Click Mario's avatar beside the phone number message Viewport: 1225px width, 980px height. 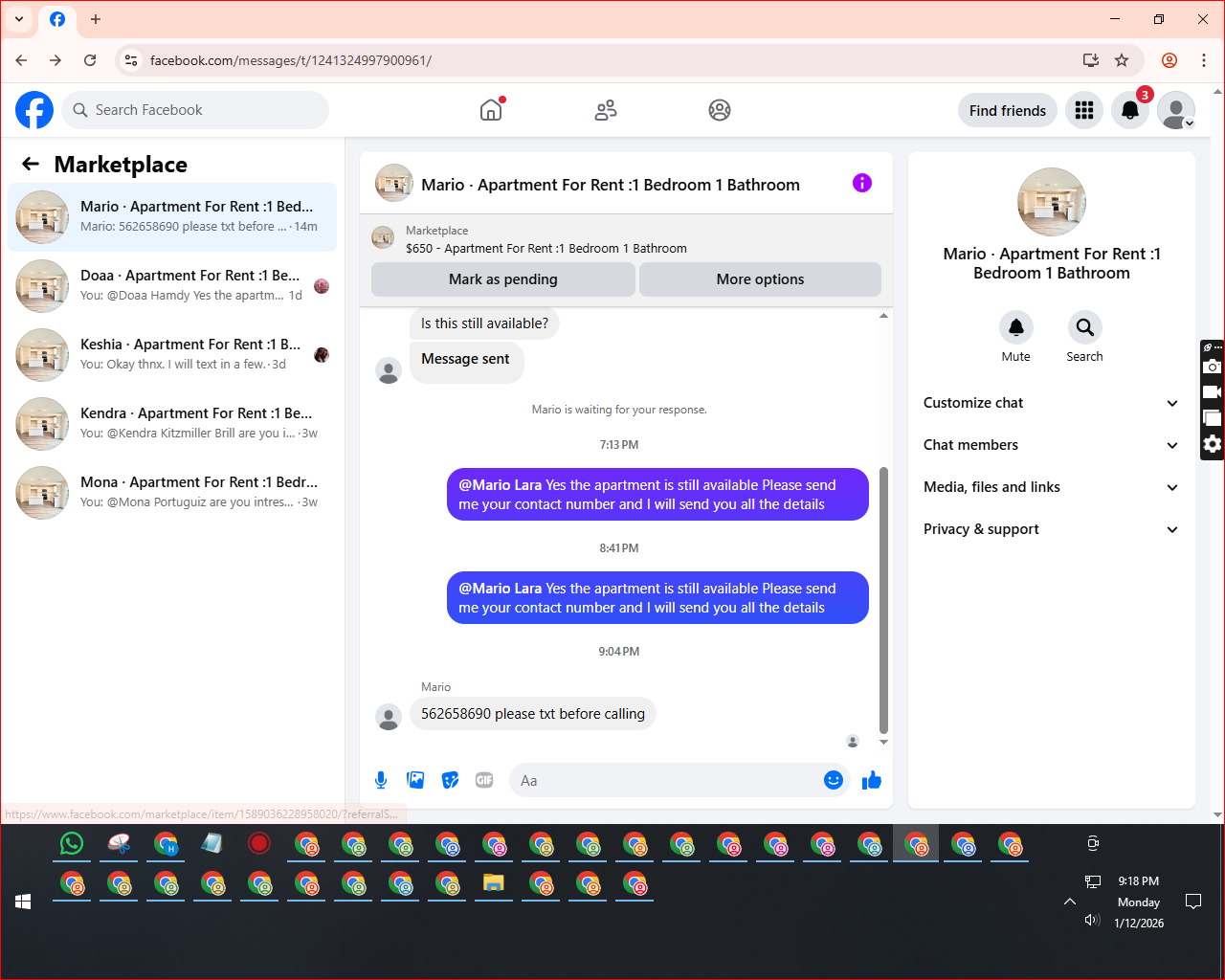[x=389, y=717]
